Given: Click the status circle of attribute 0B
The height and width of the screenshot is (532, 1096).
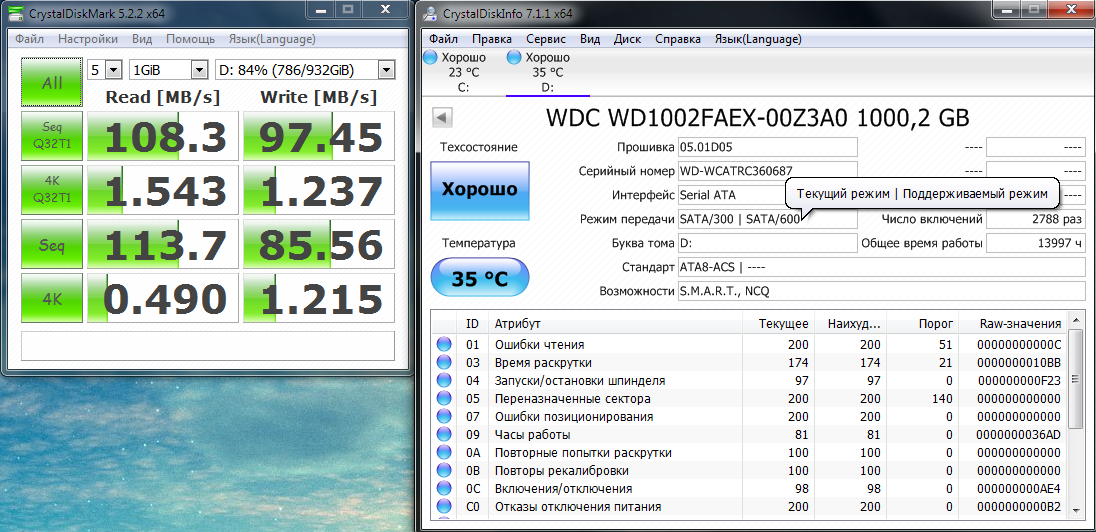Looking at the screenshot, I should (444, 470).
